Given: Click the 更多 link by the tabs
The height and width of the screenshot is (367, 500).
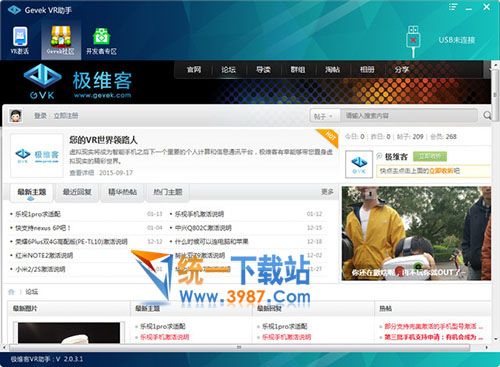Looking at the screenshot, I should tap(327, 192).
